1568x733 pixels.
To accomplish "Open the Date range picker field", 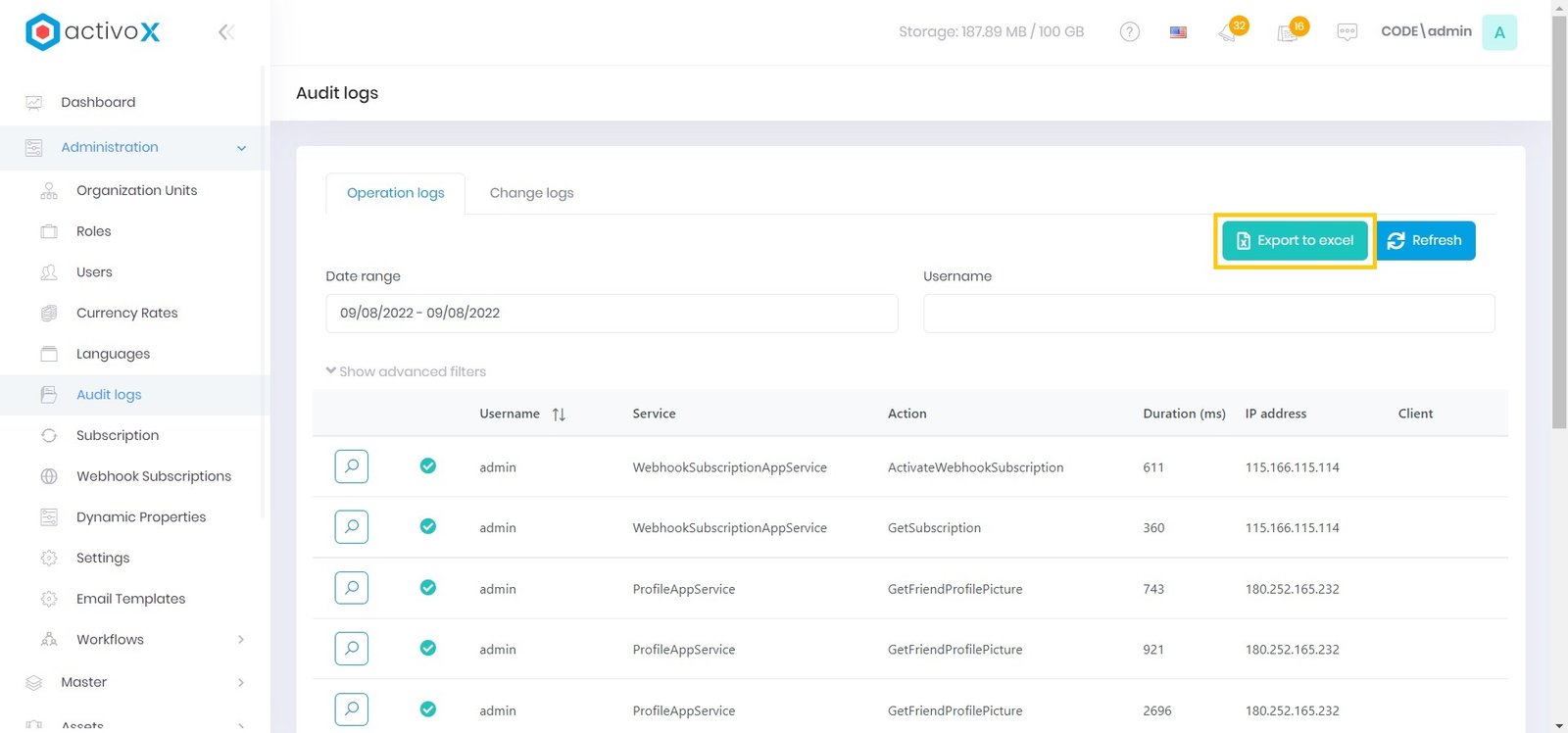I will [612, 314].
